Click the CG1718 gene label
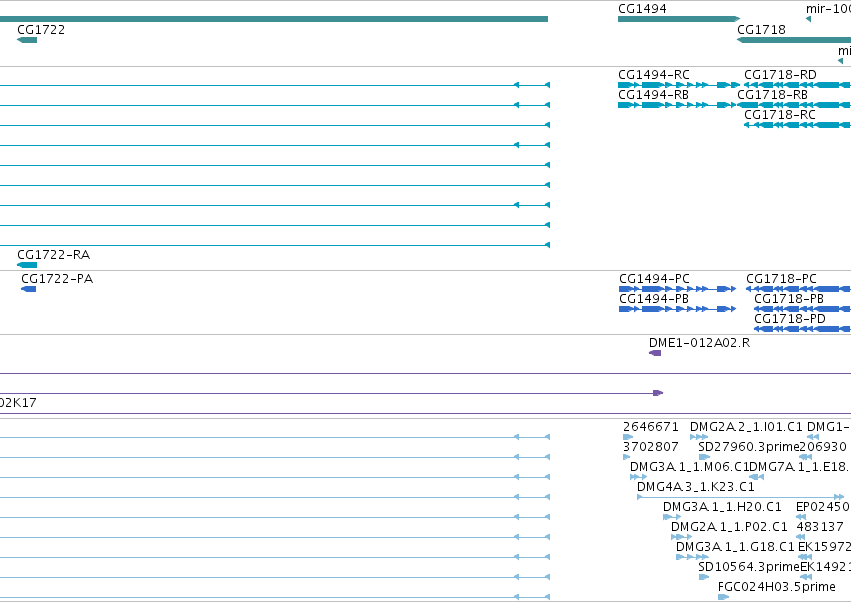The image size is (851, 602). click(761, 30)
